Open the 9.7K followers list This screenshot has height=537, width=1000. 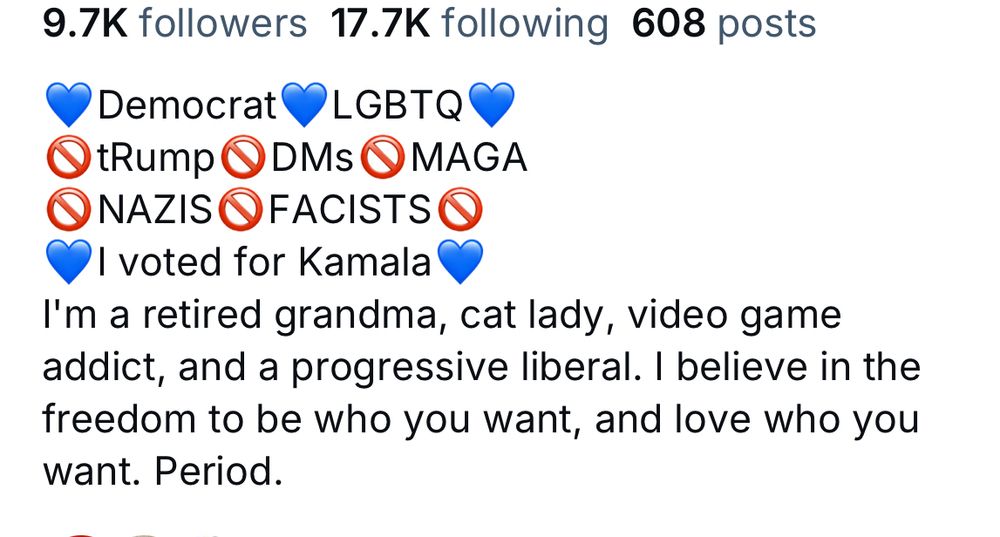[175, 24]
